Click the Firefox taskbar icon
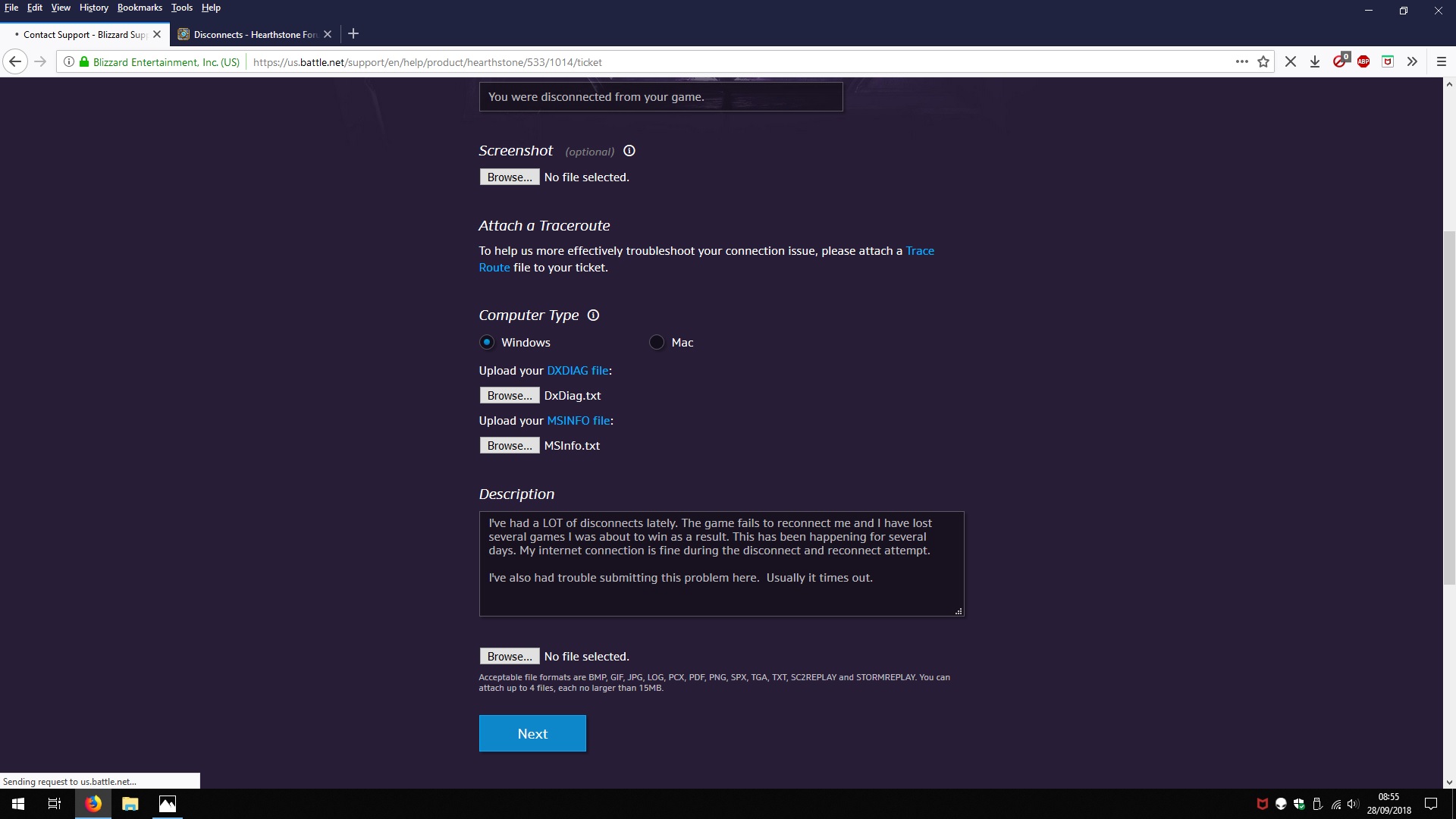1456x819 pixels. [x=93, y=804]
